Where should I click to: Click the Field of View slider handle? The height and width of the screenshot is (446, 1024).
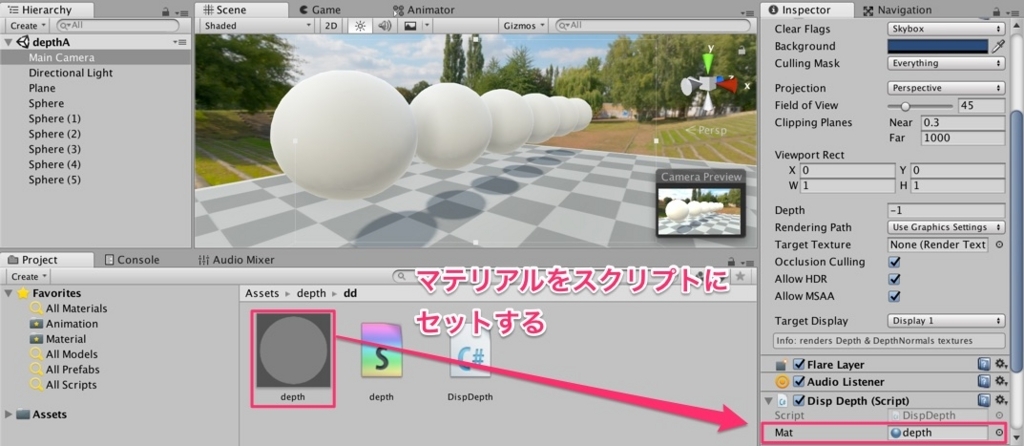pyautogui.click(x=905, y=106)
